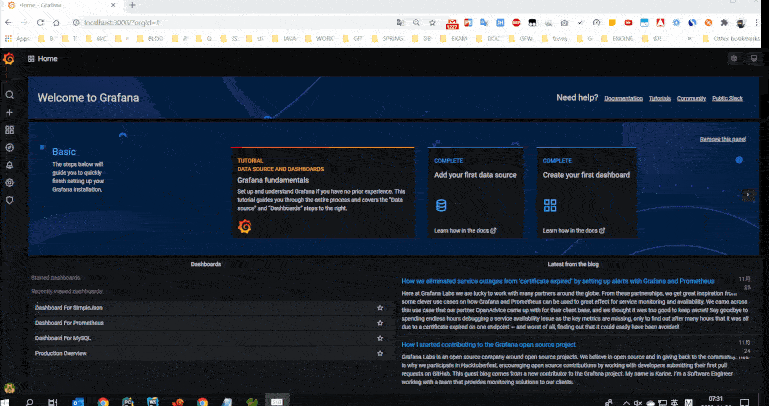Open the Tutorials link
Viewport: 769px width, 406px height.
660,99
